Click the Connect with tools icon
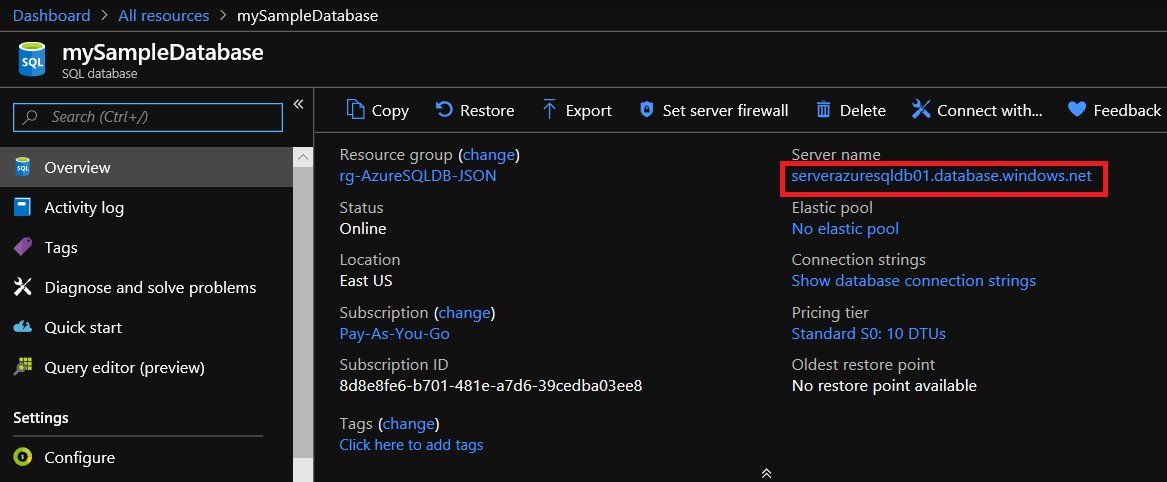Image resolution: width=1167 pixels, height=482 pixels. [x=921, y=109]
